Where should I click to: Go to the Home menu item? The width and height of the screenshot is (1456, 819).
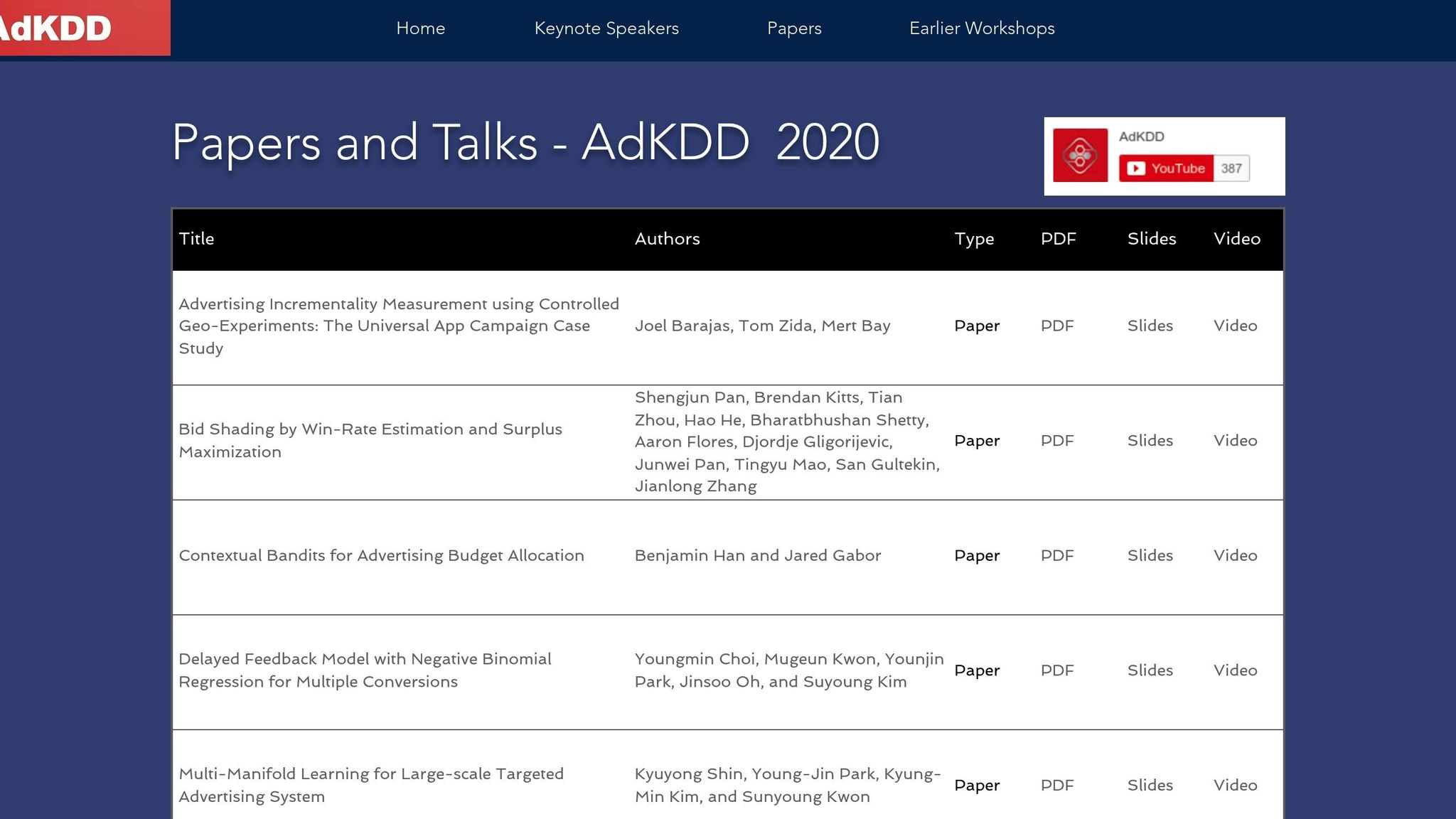click(x=421, y=28)
